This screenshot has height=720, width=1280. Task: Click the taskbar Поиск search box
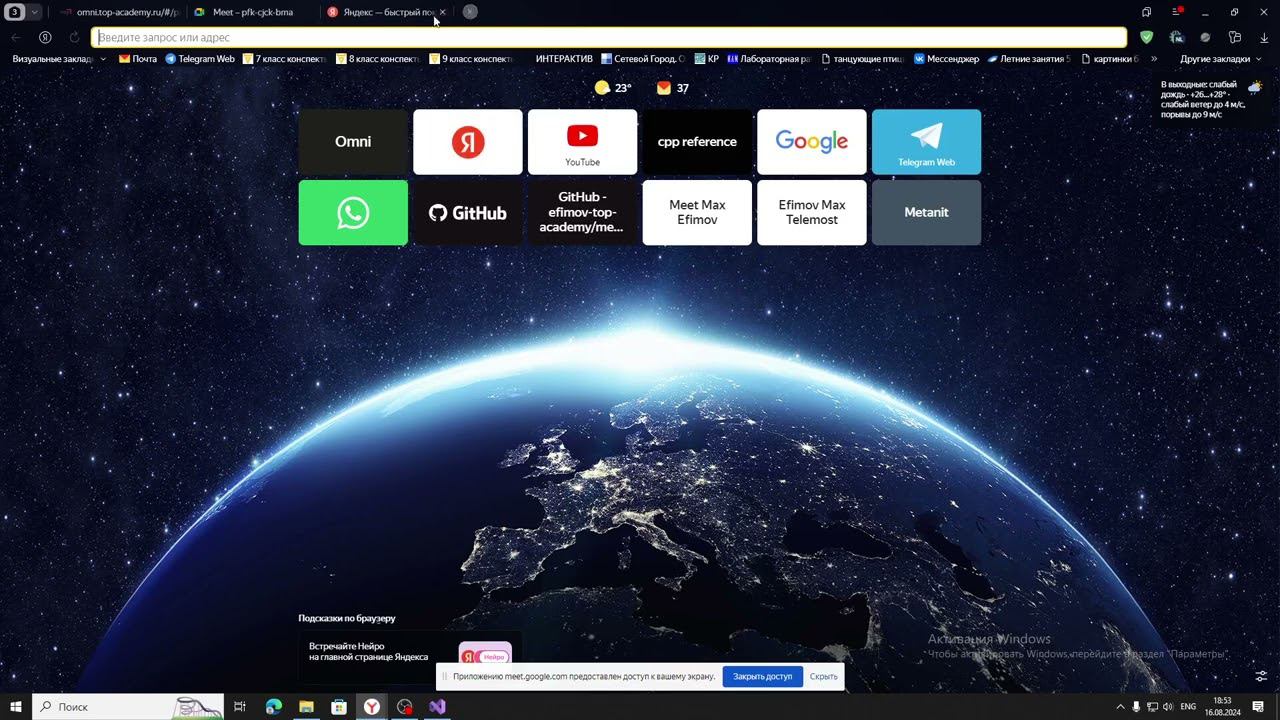click(128, 707)
